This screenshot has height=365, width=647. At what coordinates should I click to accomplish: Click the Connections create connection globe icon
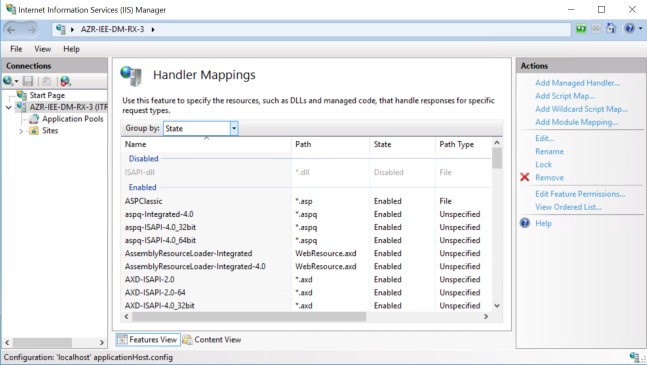pos(8,81)
